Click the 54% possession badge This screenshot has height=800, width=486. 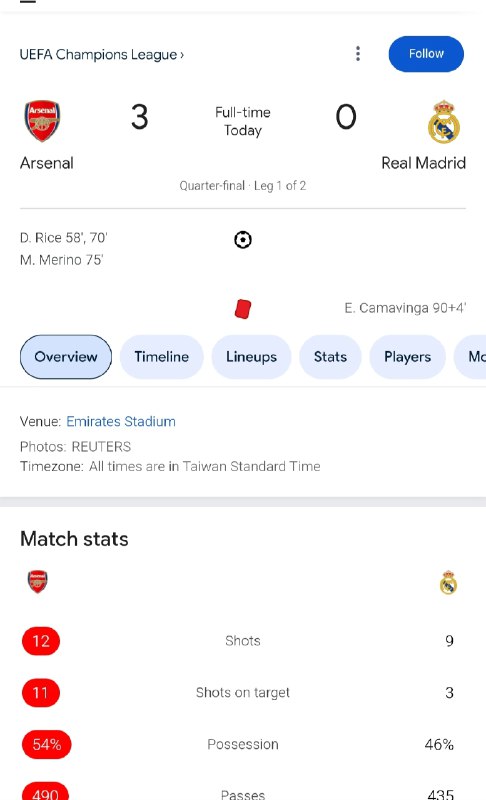coord(46,744)
